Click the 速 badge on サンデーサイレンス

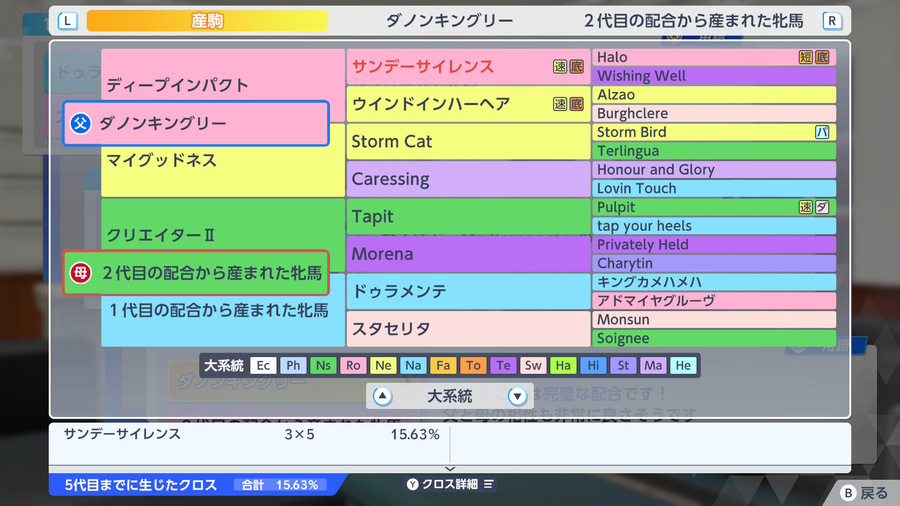coord(560,67)
